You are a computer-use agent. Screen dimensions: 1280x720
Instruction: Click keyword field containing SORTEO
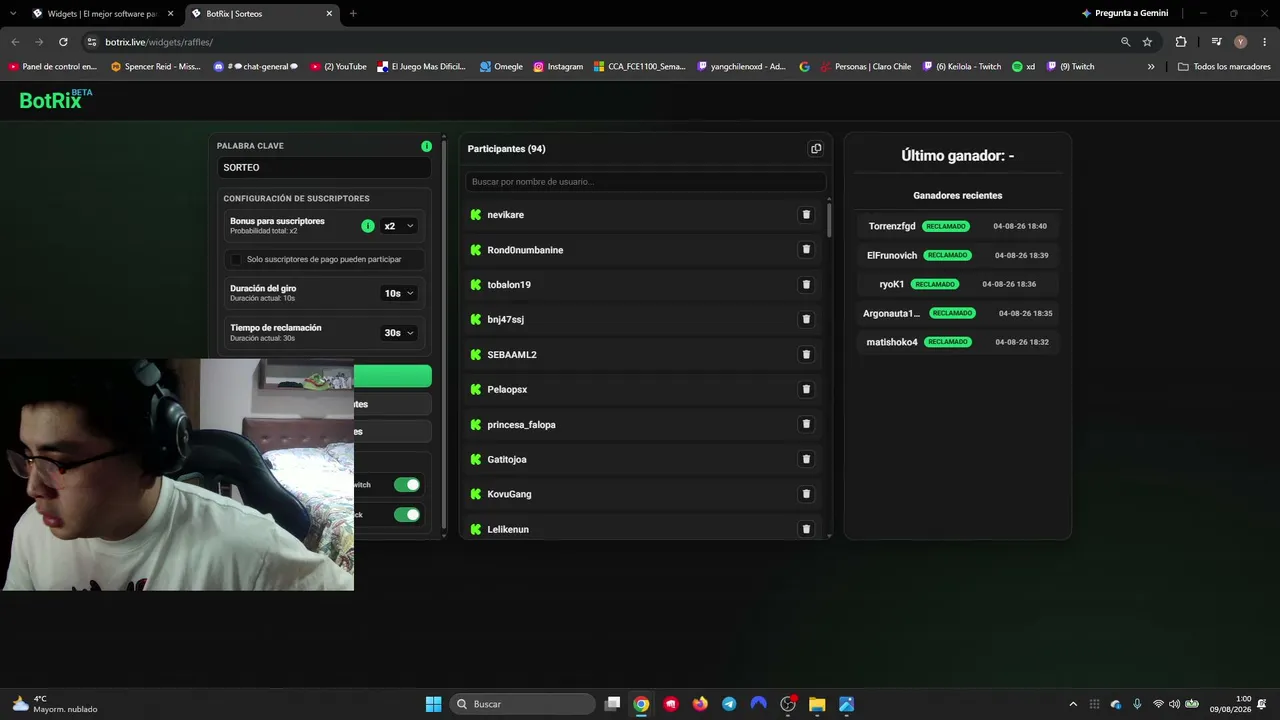coord(325,168)
